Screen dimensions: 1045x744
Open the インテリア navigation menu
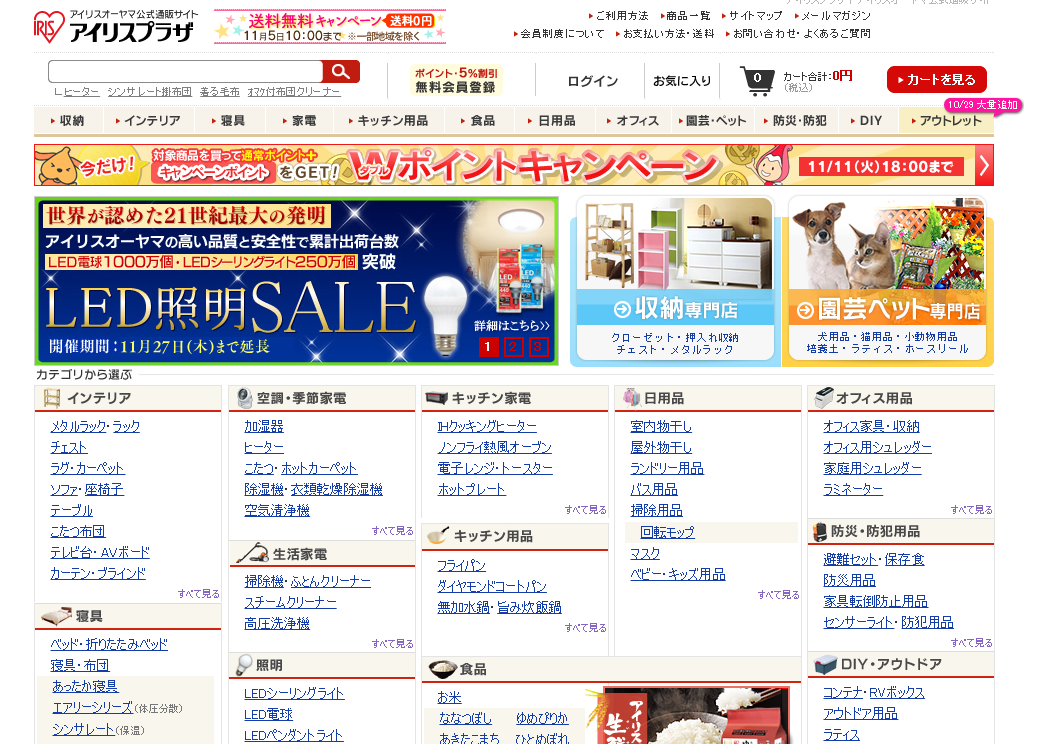148,121
